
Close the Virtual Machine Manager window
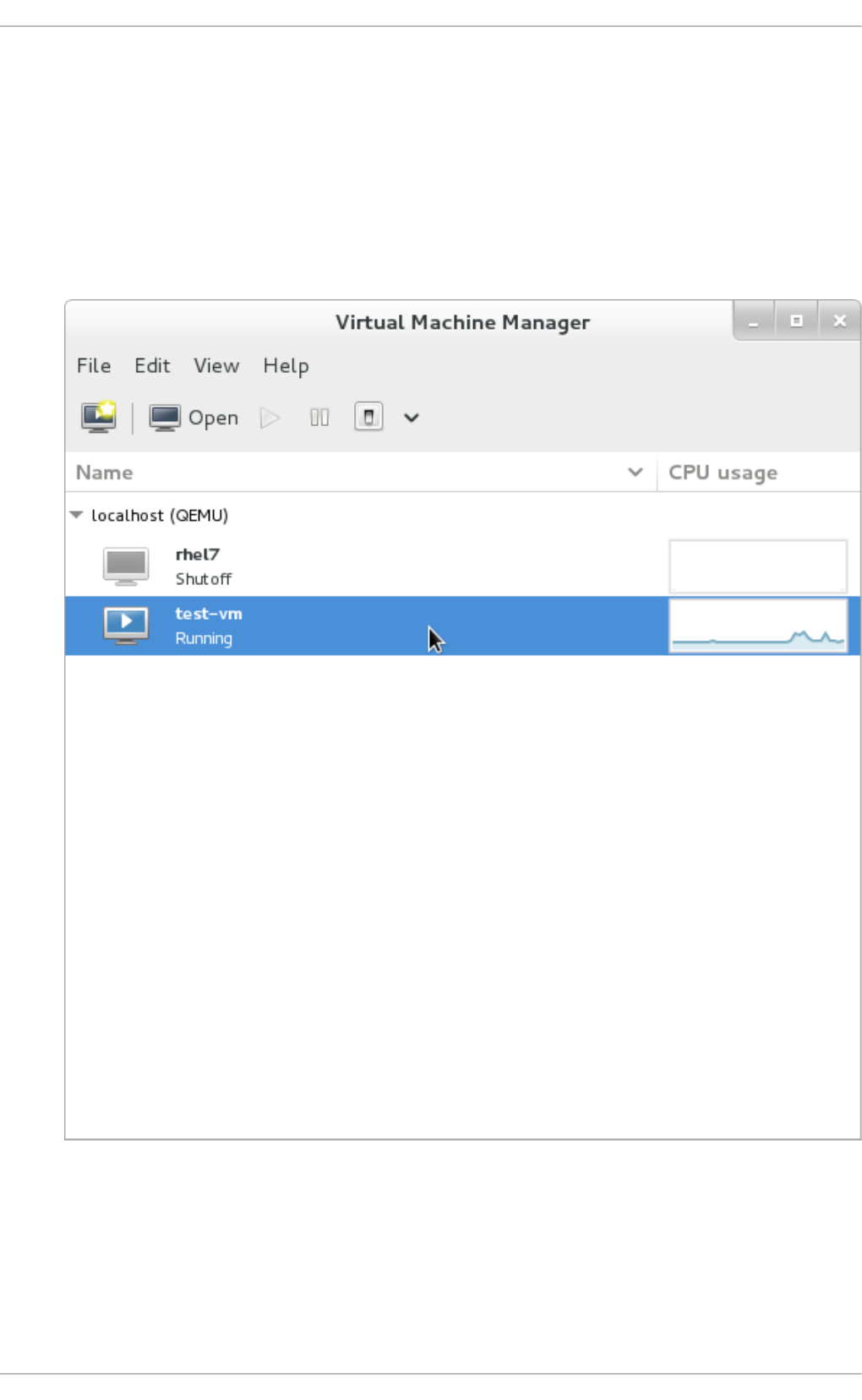pyautogui.click(x=839, y=321)
